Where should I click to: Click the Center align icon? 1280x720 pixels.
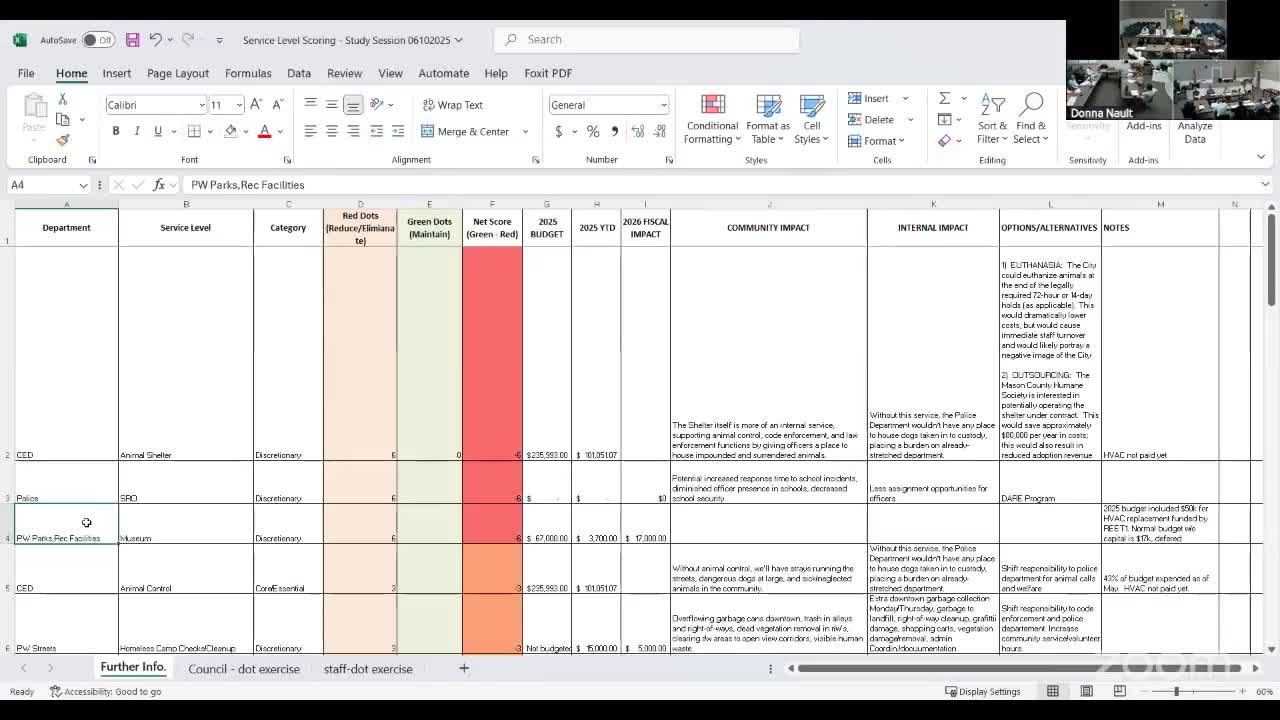click(x=332, y=132)
